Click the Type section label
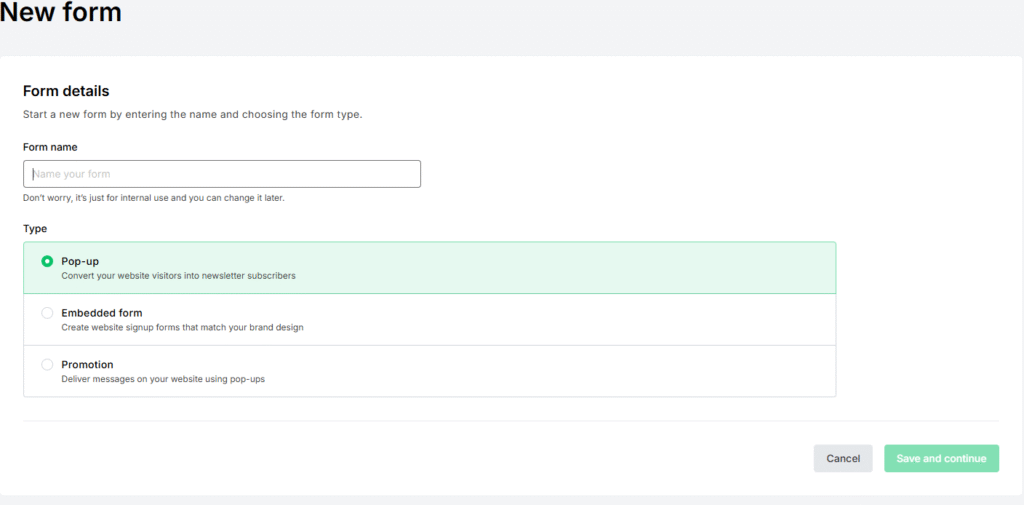Viewport: 1024px width, 505px height. [35, 229]
